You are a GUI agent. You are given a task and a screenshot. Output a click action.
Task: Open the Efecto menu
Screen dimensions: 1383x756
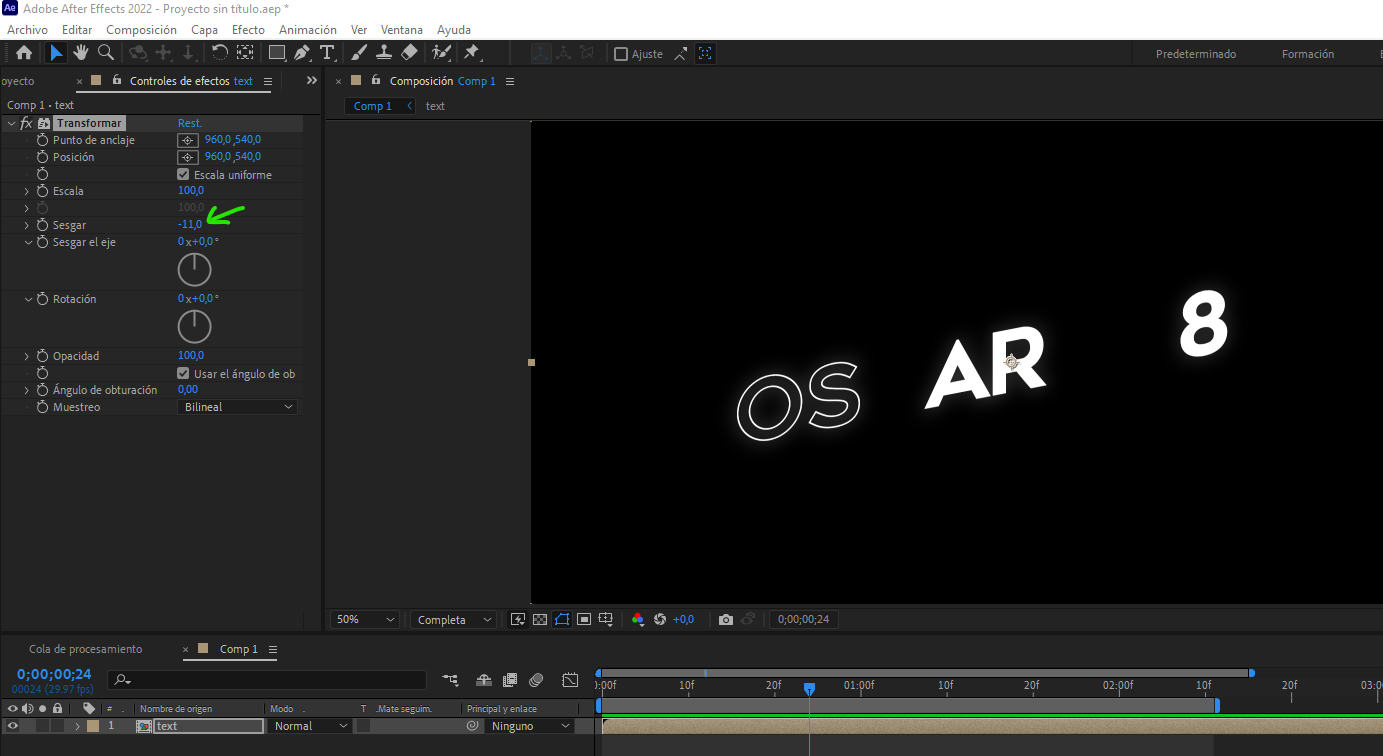coord(248,30)
